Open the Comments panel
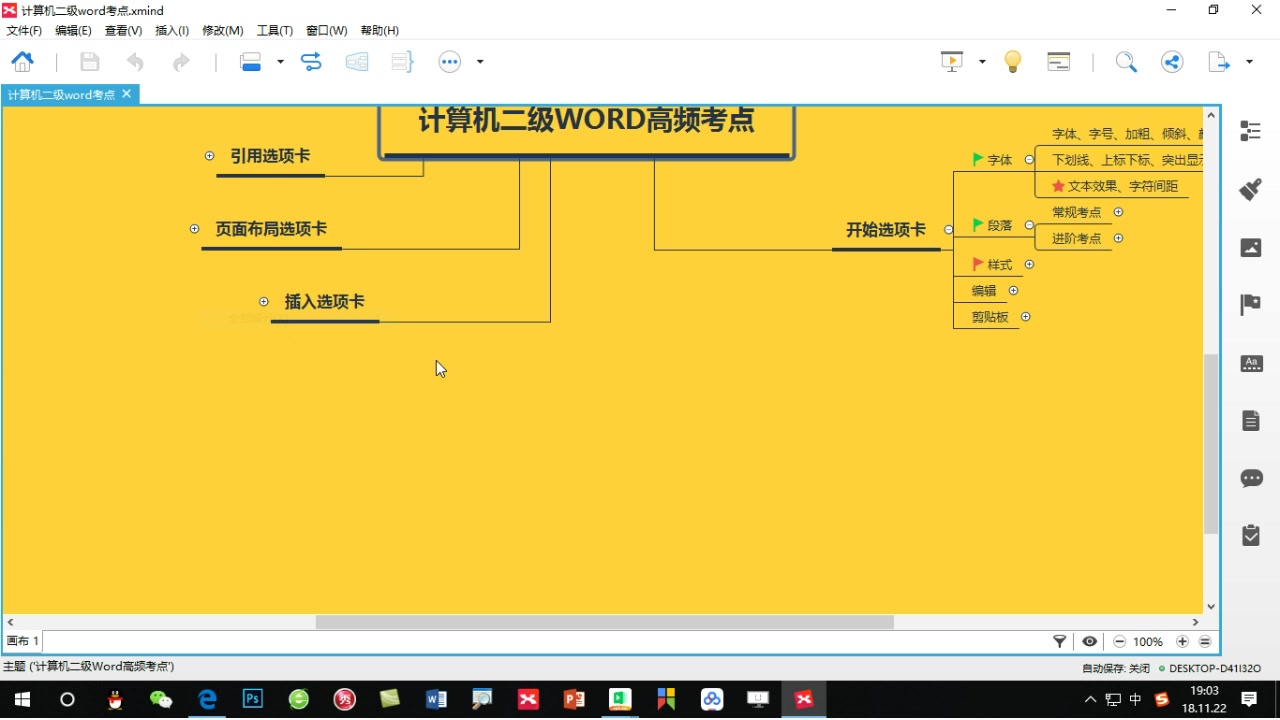Image resolution: width=1280 pixels, height=720 pixels. point(1251,478)
